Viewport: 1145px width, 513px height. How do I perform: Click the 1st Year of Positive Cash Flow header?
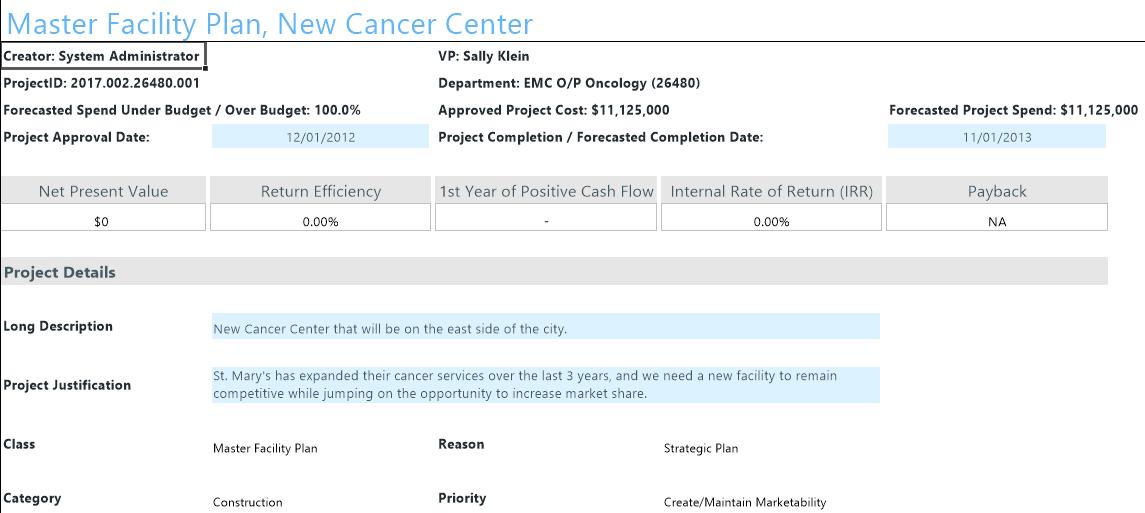click(546, 191)
